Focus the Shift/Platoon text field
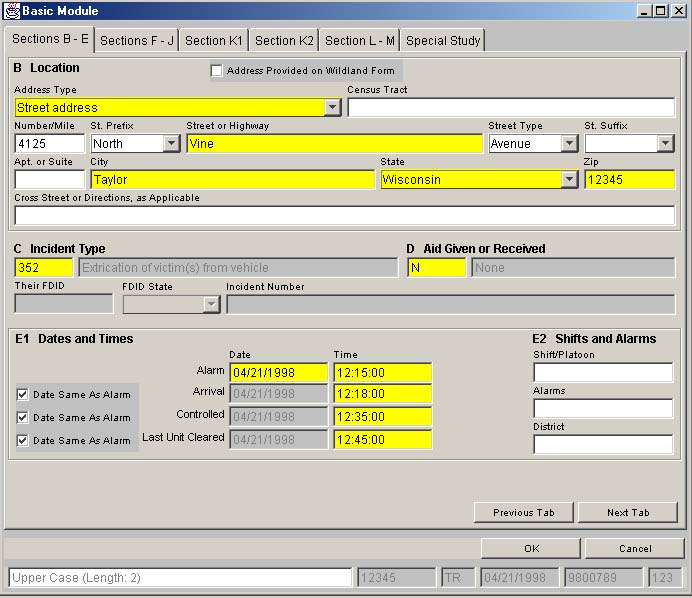 pos(603,372)
